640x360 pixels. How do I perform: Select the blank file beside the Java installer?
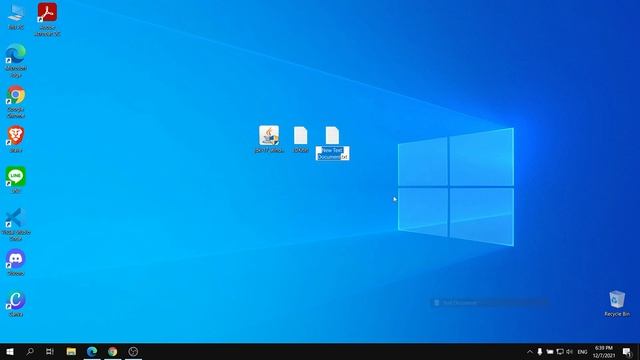(300, 139)
